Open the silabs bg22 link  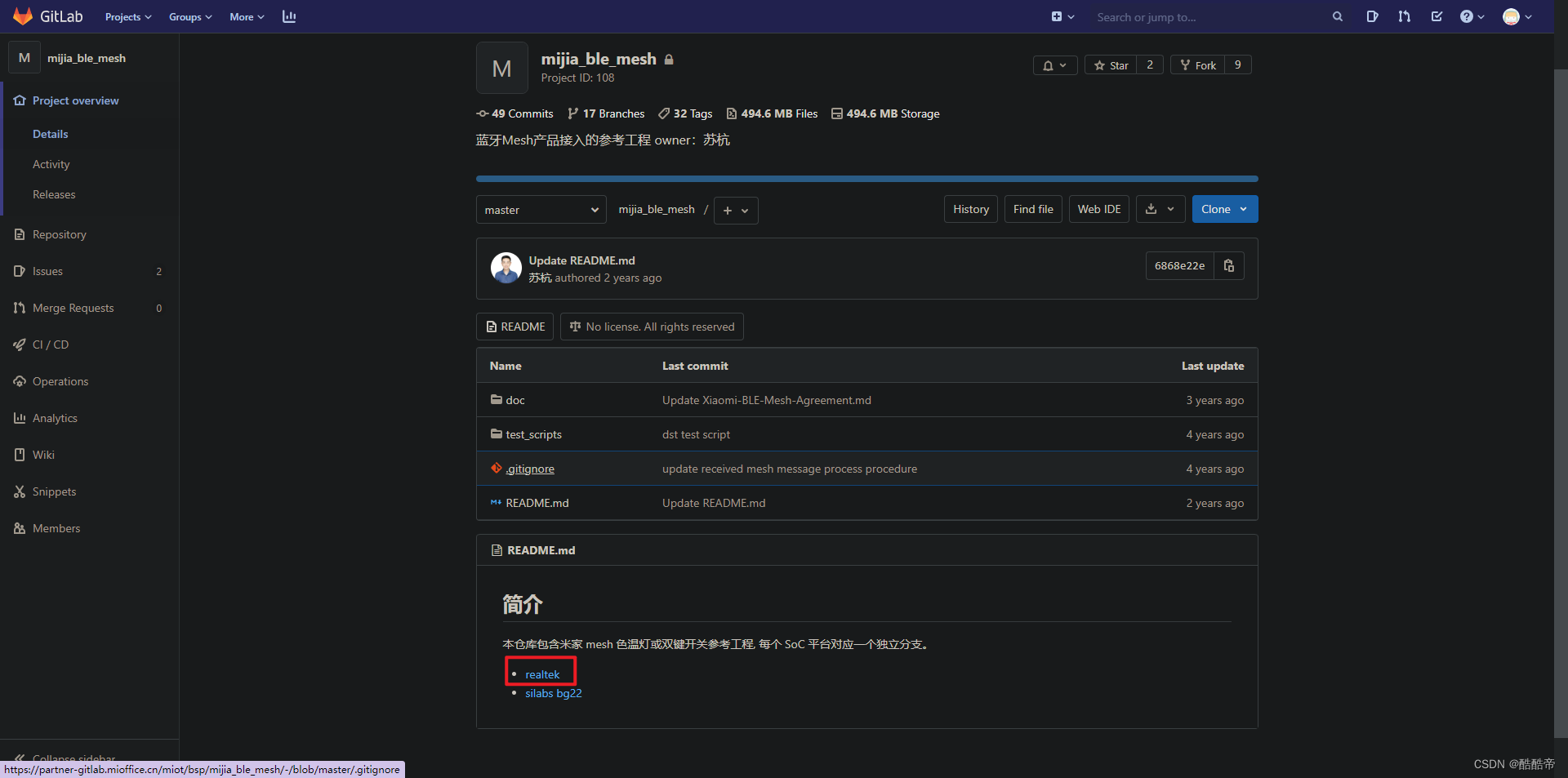(x=554, y=693)
